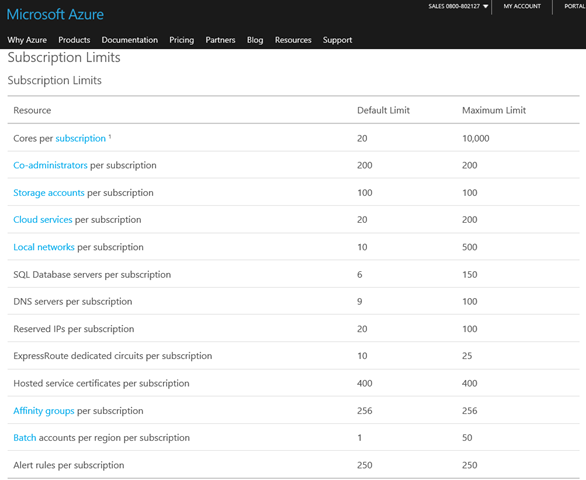Open the Local networks link
586x480 pixels.
coord(44,247)
